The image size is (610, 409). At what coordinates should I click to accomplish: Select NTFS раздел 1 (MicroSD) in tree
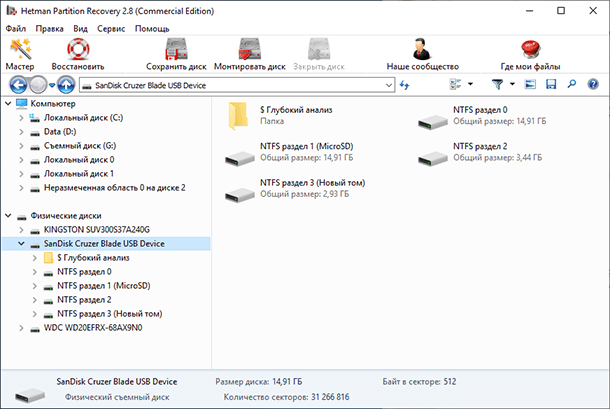click(103, 286)
